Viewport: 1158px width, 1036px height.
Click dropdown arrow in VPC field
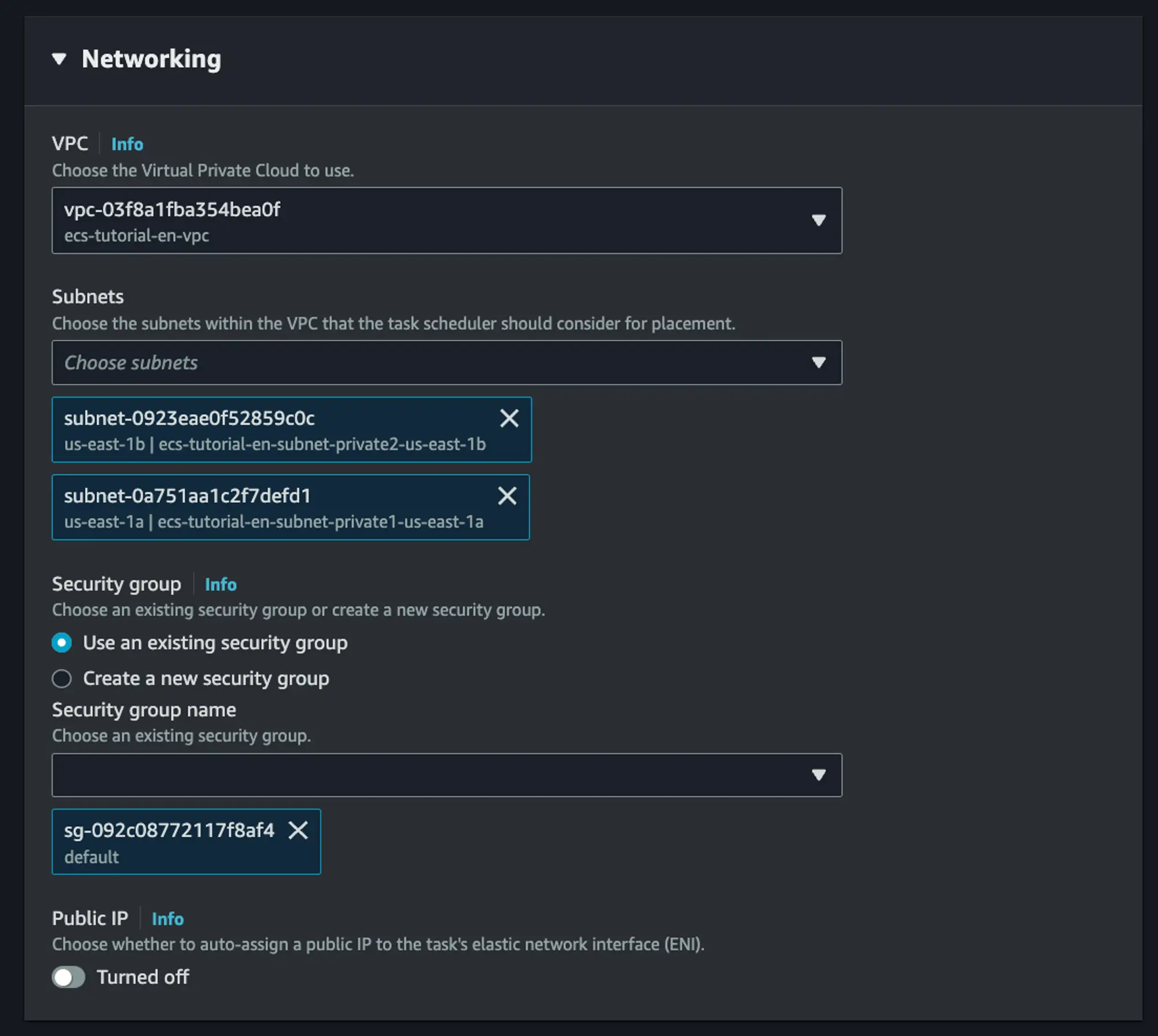[818, 221]
